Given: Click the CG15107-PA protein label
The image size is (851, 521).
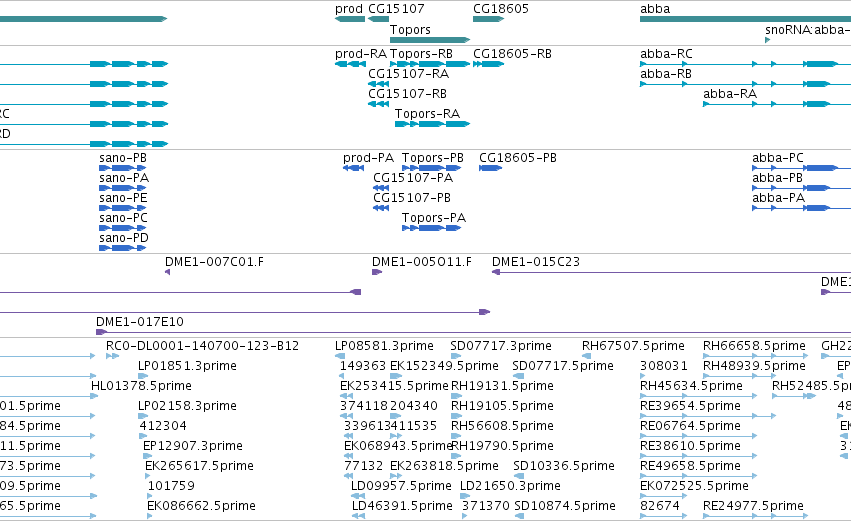Looking at the screenshot, I should click(413, 178).
